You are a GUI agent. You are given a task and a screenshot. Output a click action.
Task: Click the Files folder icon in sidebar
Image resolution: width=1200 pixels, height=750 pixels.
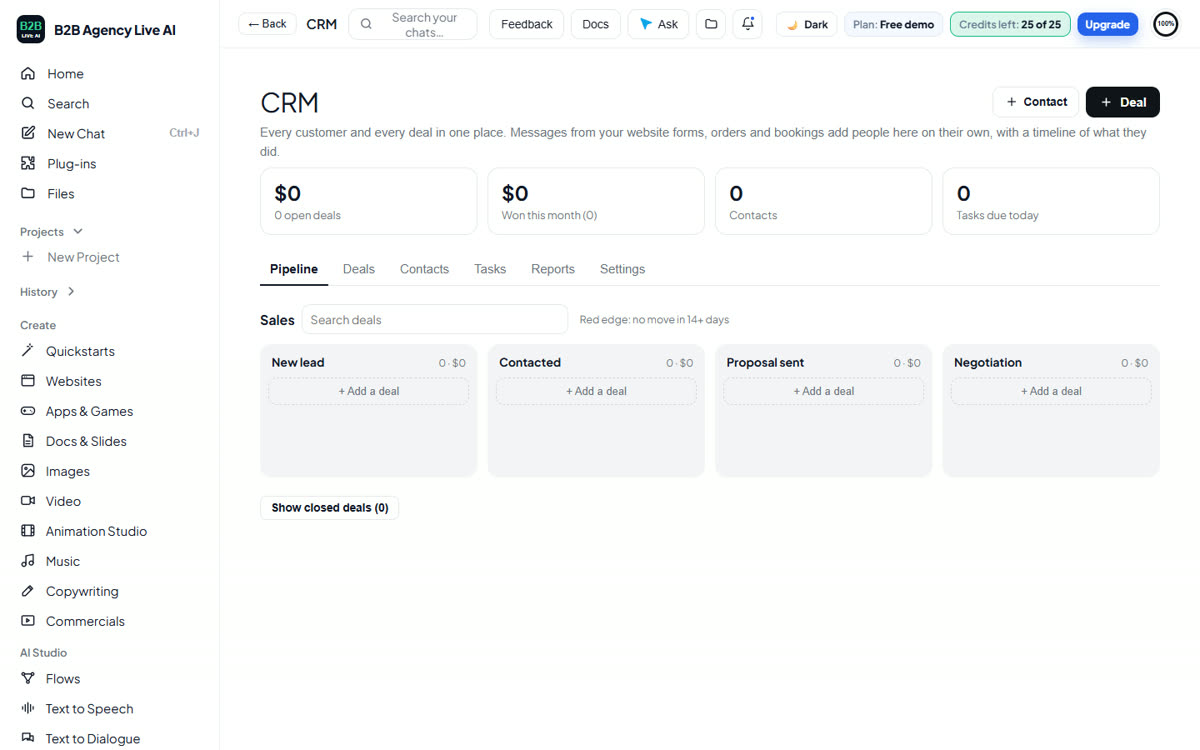pyautogui.click(x=28, y=194)
